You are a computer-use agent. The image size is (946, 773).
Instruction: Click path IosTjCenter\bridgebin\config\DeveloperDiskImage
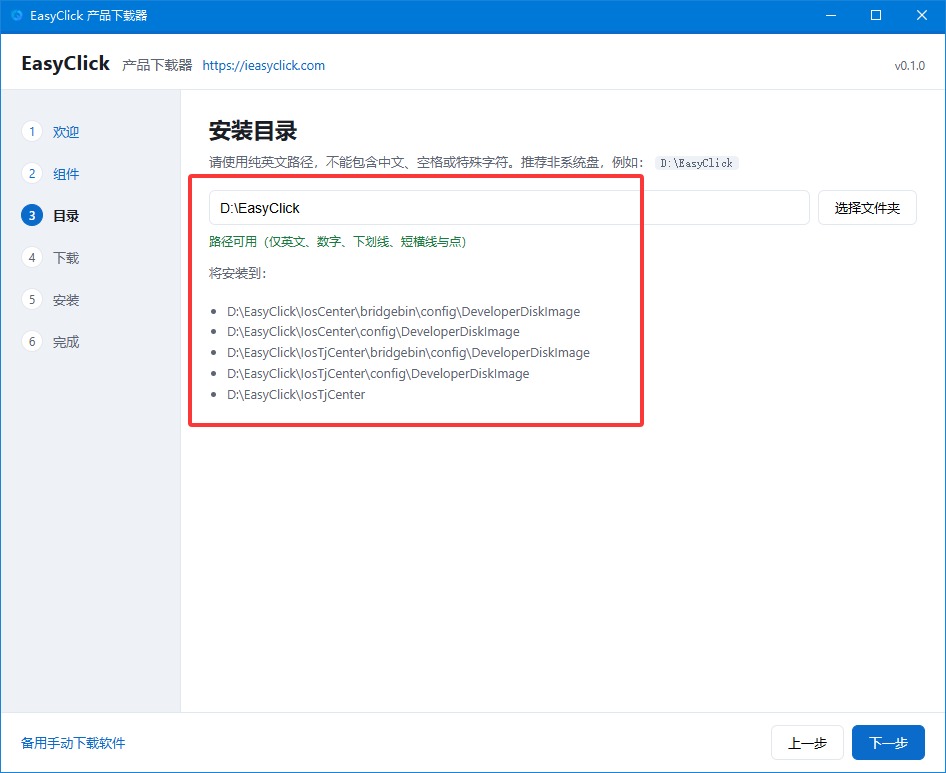click(x=408, y=352)
